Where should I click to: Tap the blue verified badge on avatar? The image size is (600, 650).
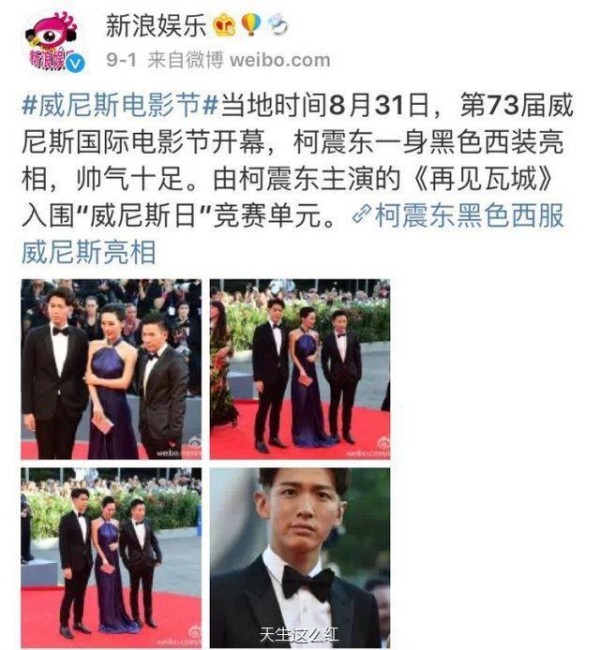(76, 63)
